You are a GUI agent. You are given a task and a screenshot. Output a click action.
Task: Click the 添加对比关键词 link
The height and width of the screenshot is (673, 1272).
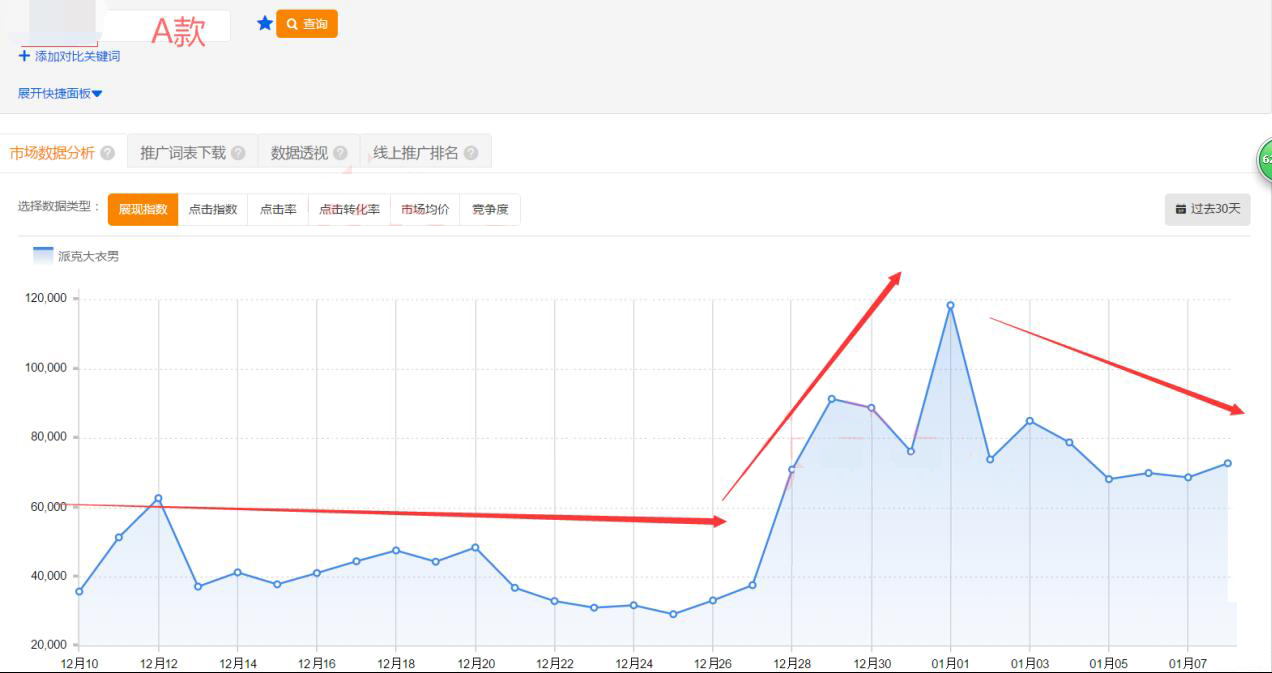pyautogui.click(x=76, y=56)
